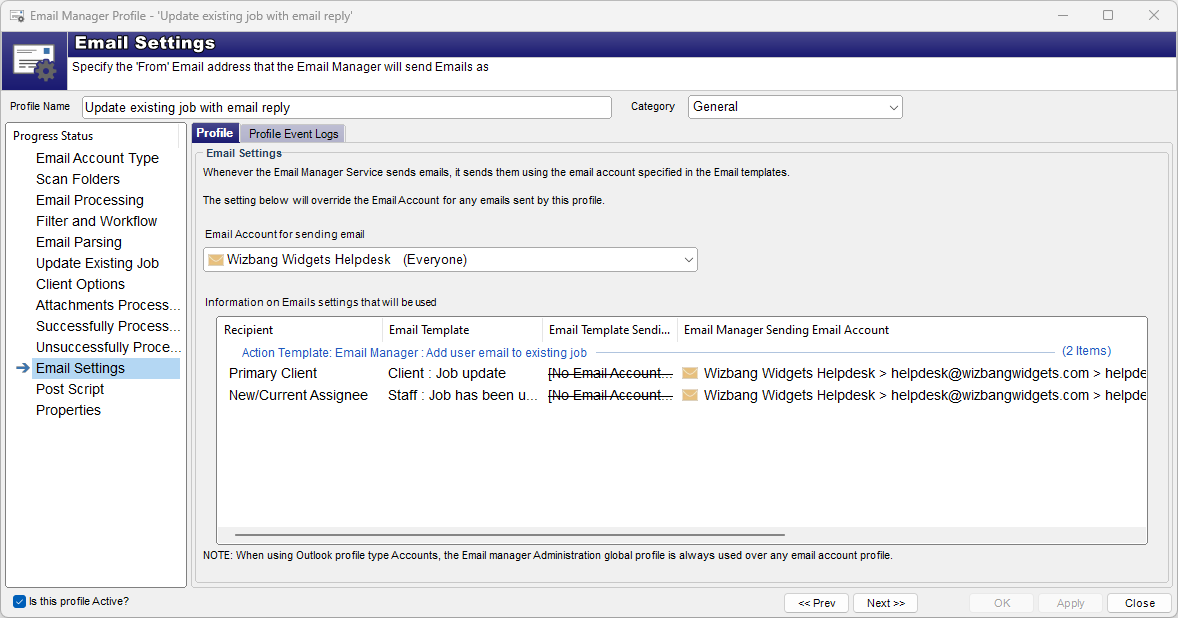Click the title bar application icon

(17, 16)
